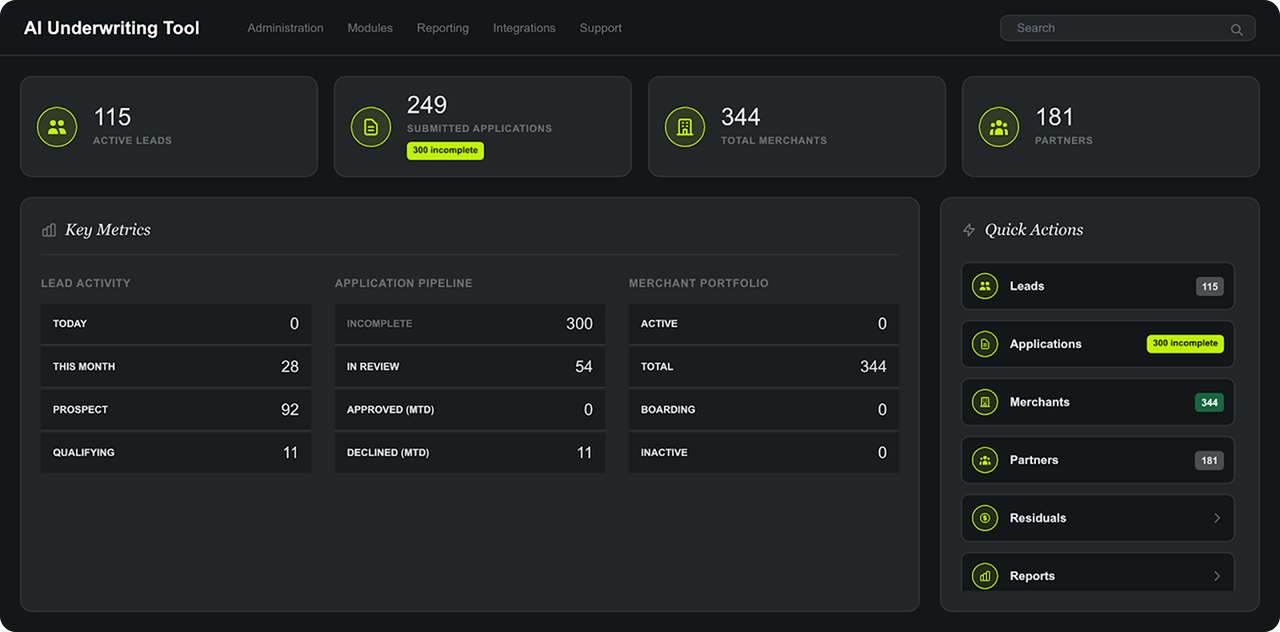Click the PROSPECT row
The height and width of the screenshot is (632, 1280).
(x=176, y=410)
